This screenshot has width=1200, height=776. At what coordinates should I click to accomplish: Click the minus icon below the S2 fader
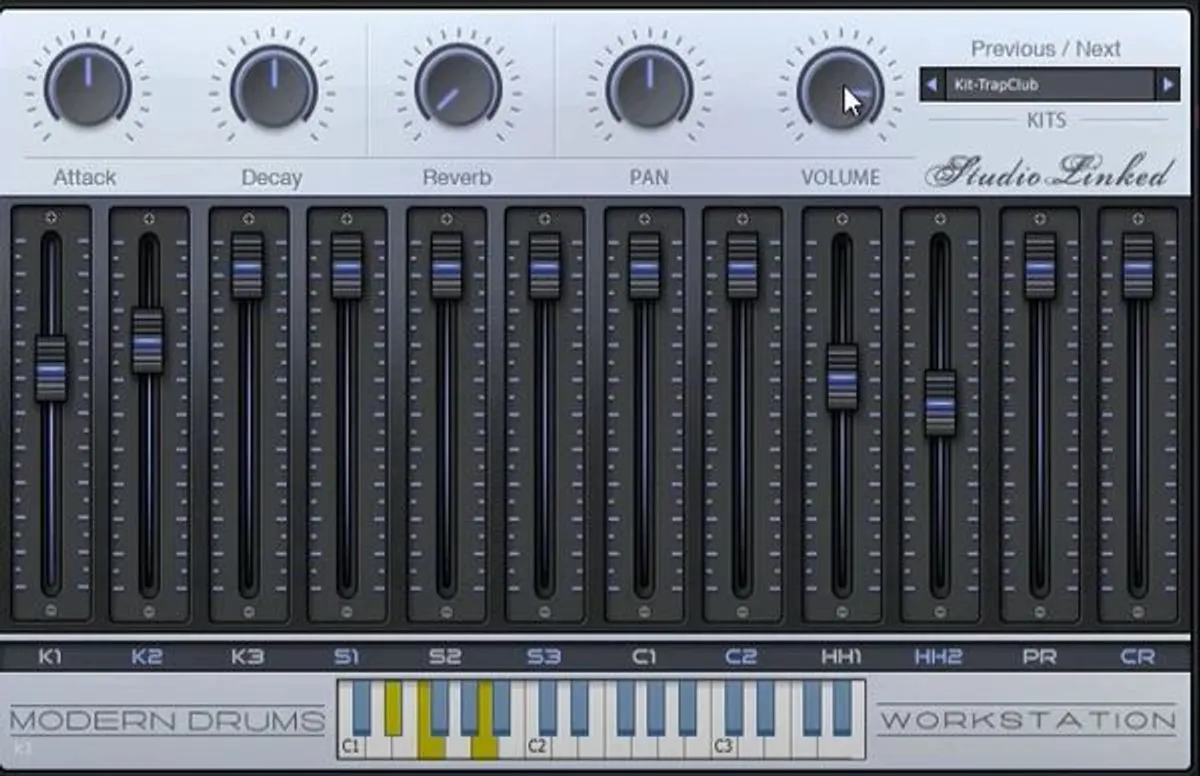point(444,611)
